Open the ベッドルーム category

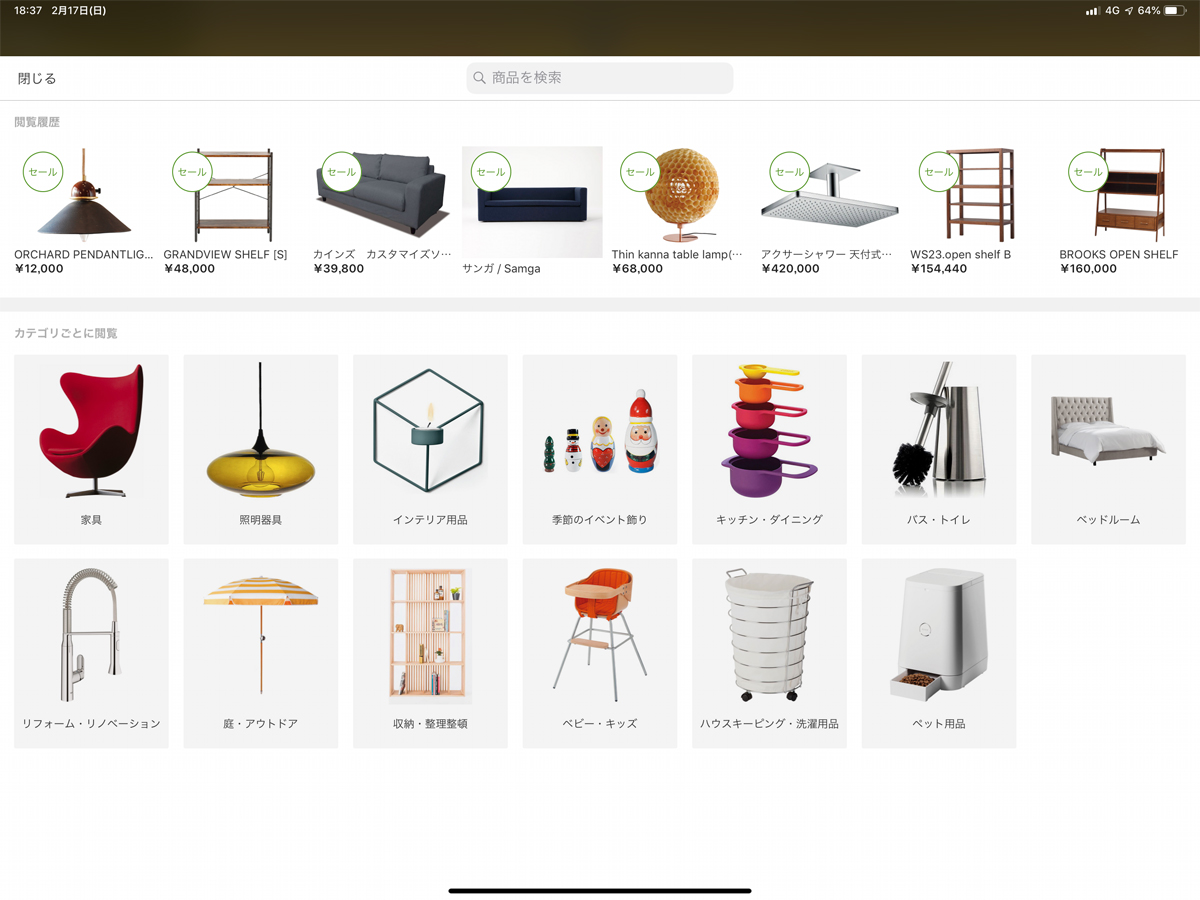tap(1108, 449)
